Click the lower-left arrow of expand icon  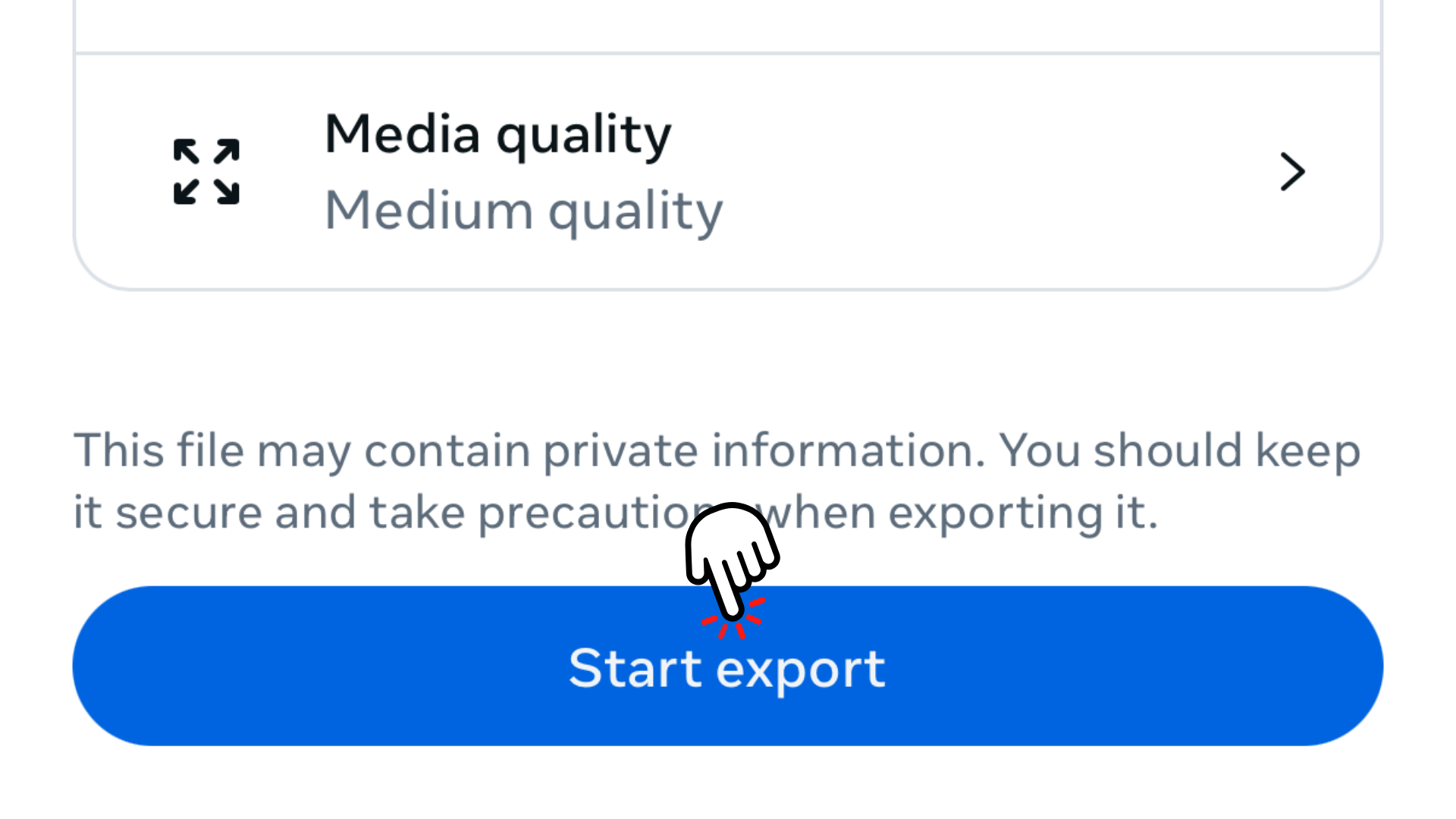(187, 192)
